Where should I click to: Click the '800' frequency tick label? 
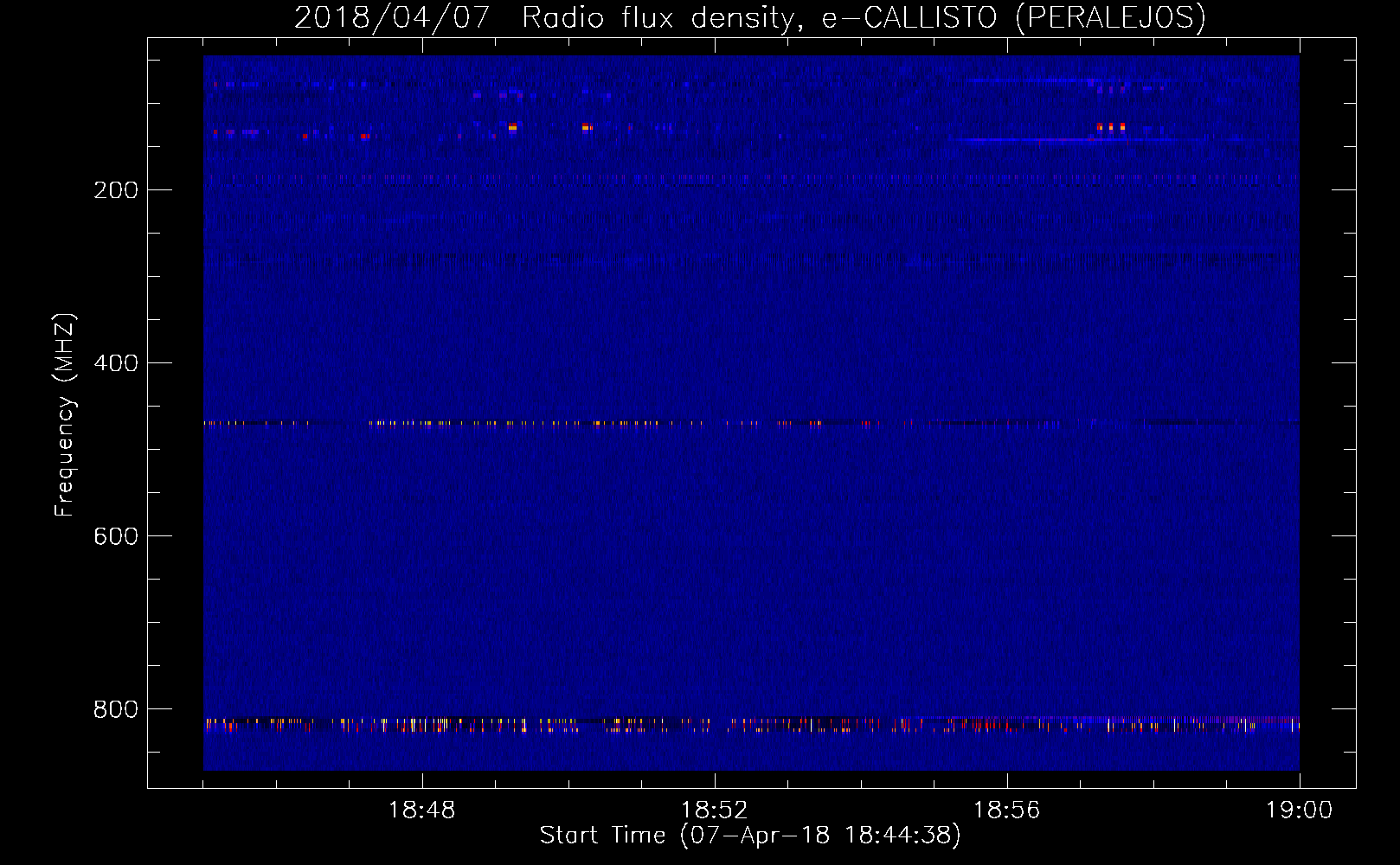(x=116, y=709)
